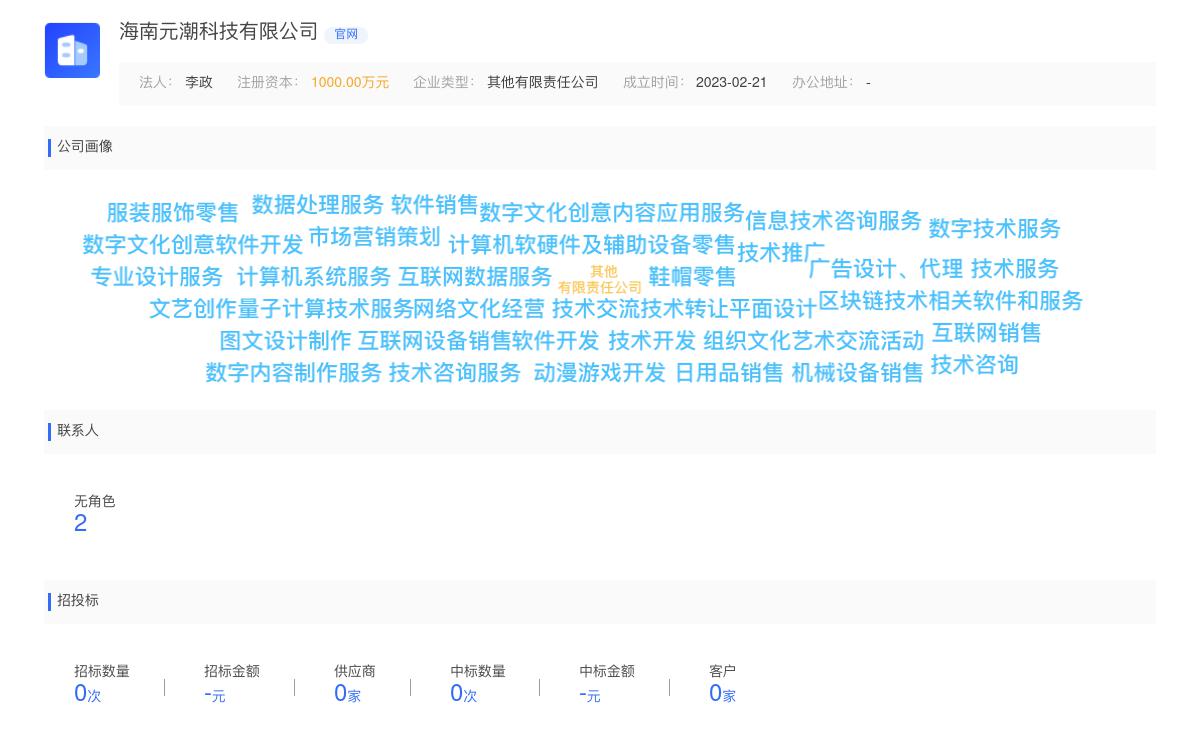Click the 招标数量 zero count
This screenshot has width=1200, height=752.
86,692
